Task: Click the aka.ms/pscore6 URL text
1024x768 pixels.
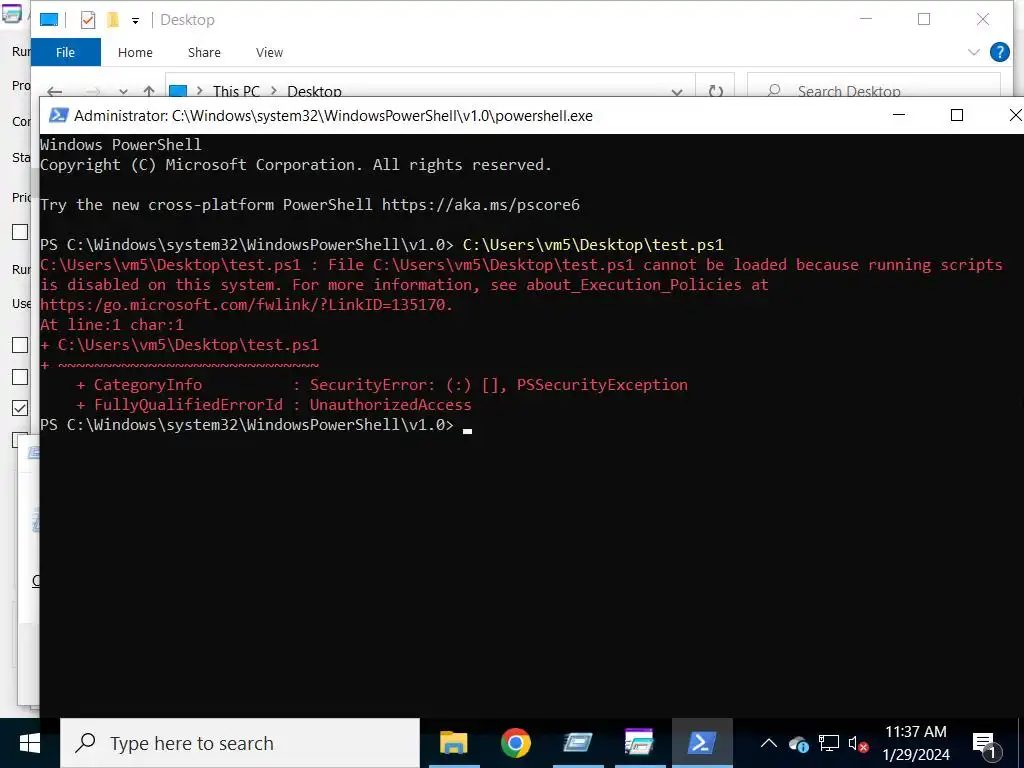Action: (x=481, y=204)
